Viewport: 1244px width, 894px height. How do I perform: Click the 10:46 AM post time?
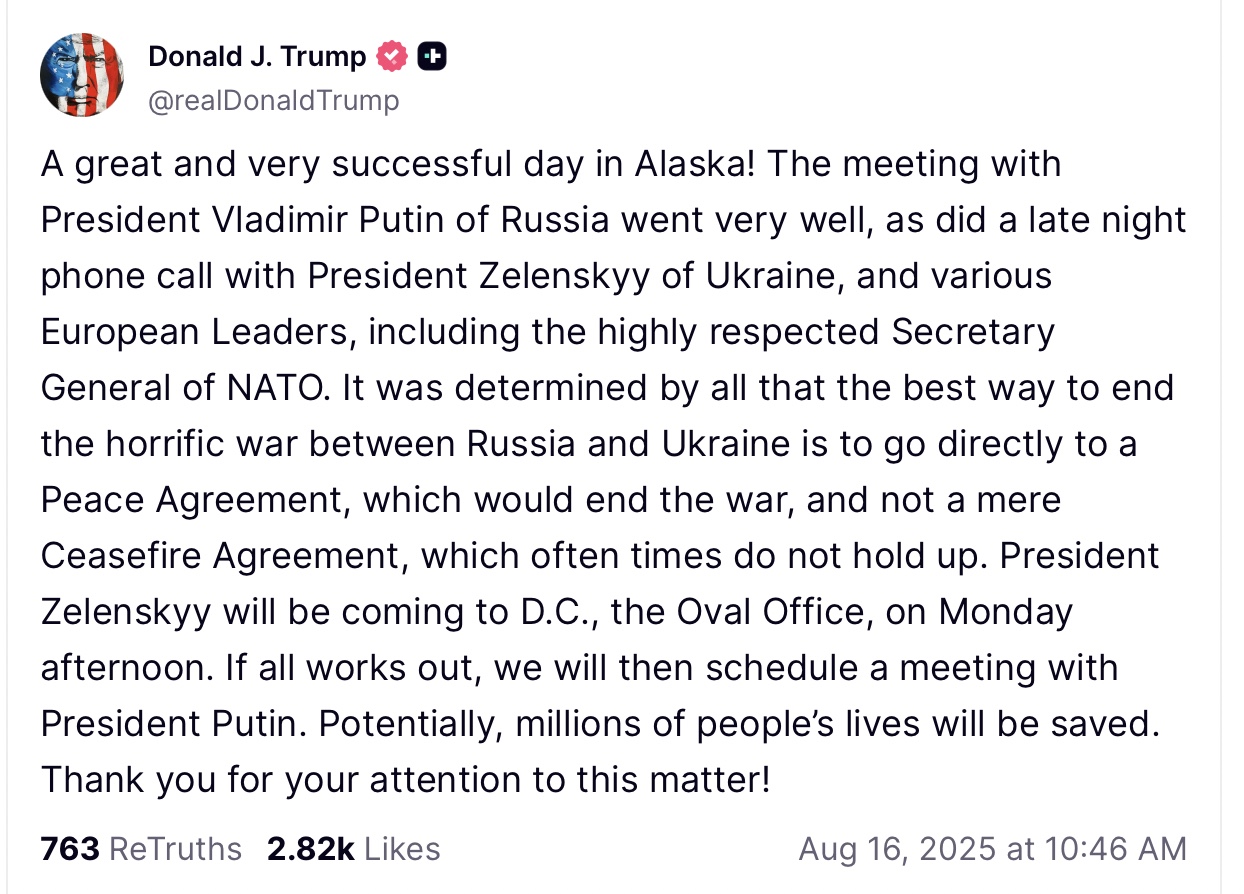point(1114,849)
